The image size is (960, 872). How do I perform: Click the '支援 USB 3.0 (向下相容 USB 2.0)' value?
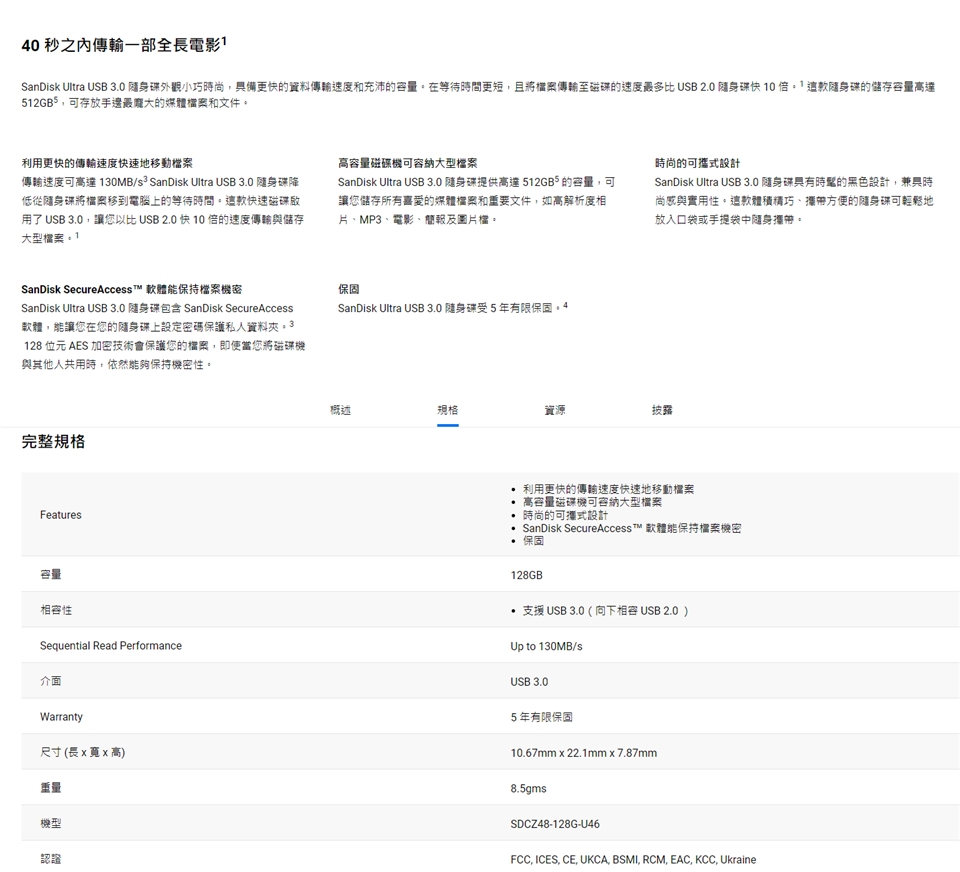pyautogui.click(x=605, y=611)
